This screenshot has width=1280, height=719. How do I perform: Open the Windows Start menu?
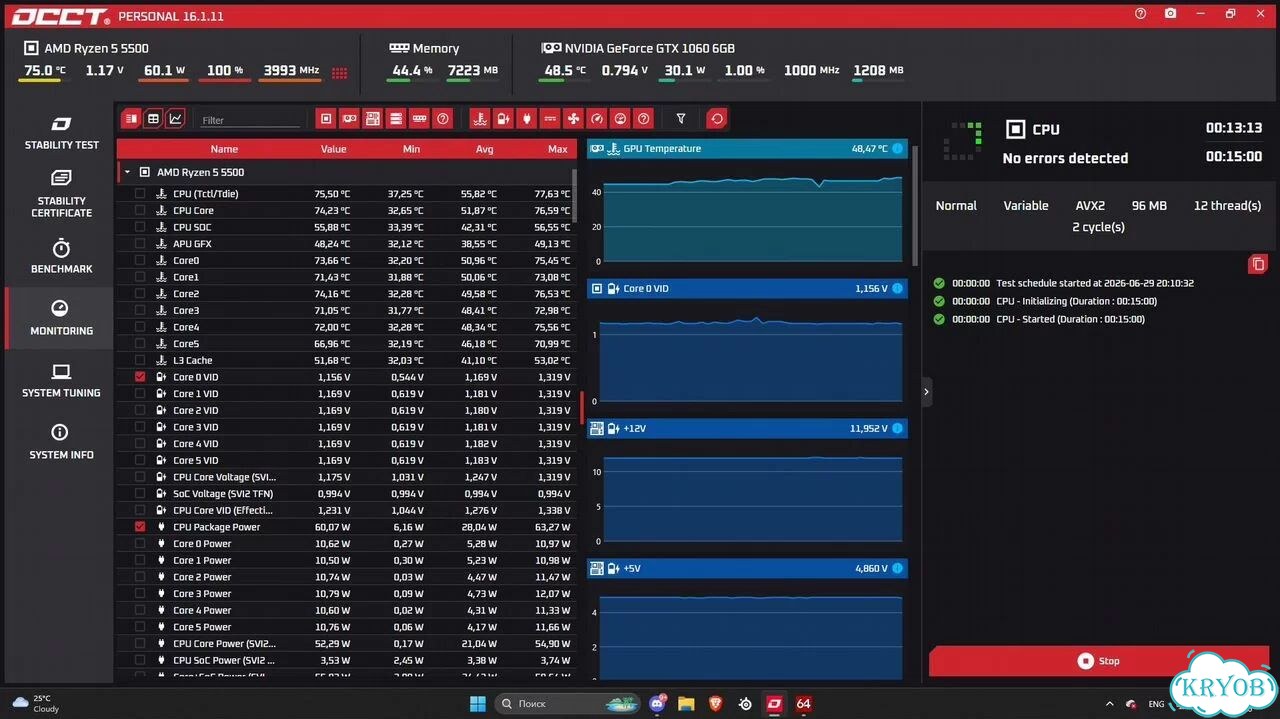click(477, 704)
